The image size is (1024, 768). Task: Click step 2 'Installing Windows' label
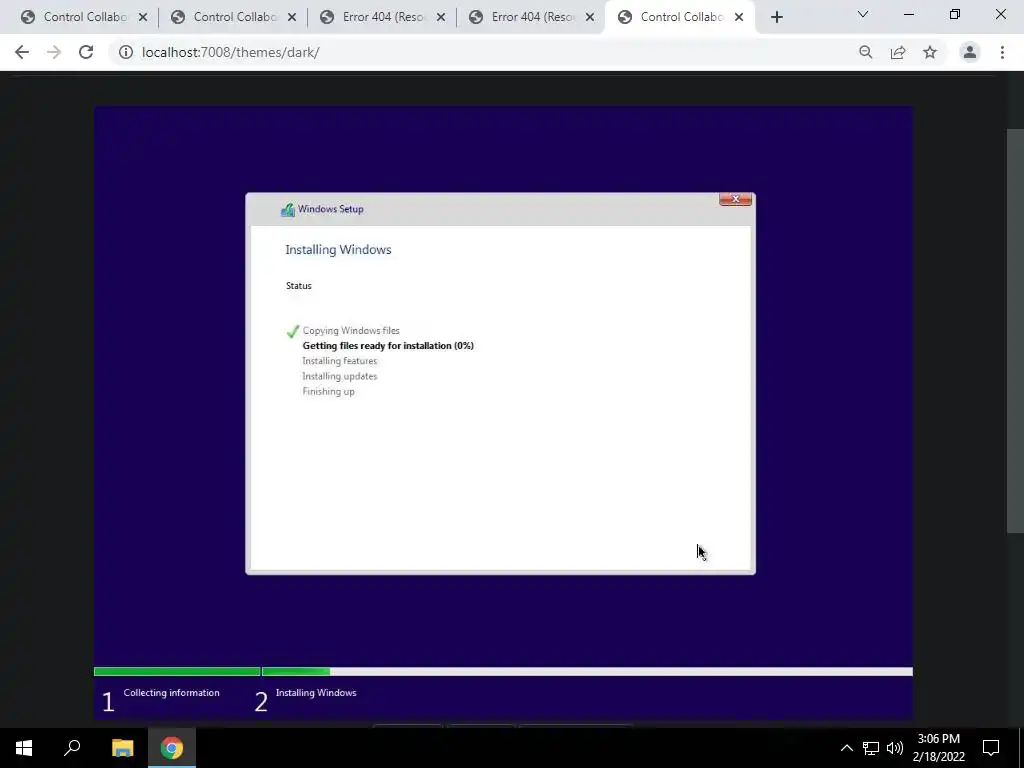pos(316,693)
